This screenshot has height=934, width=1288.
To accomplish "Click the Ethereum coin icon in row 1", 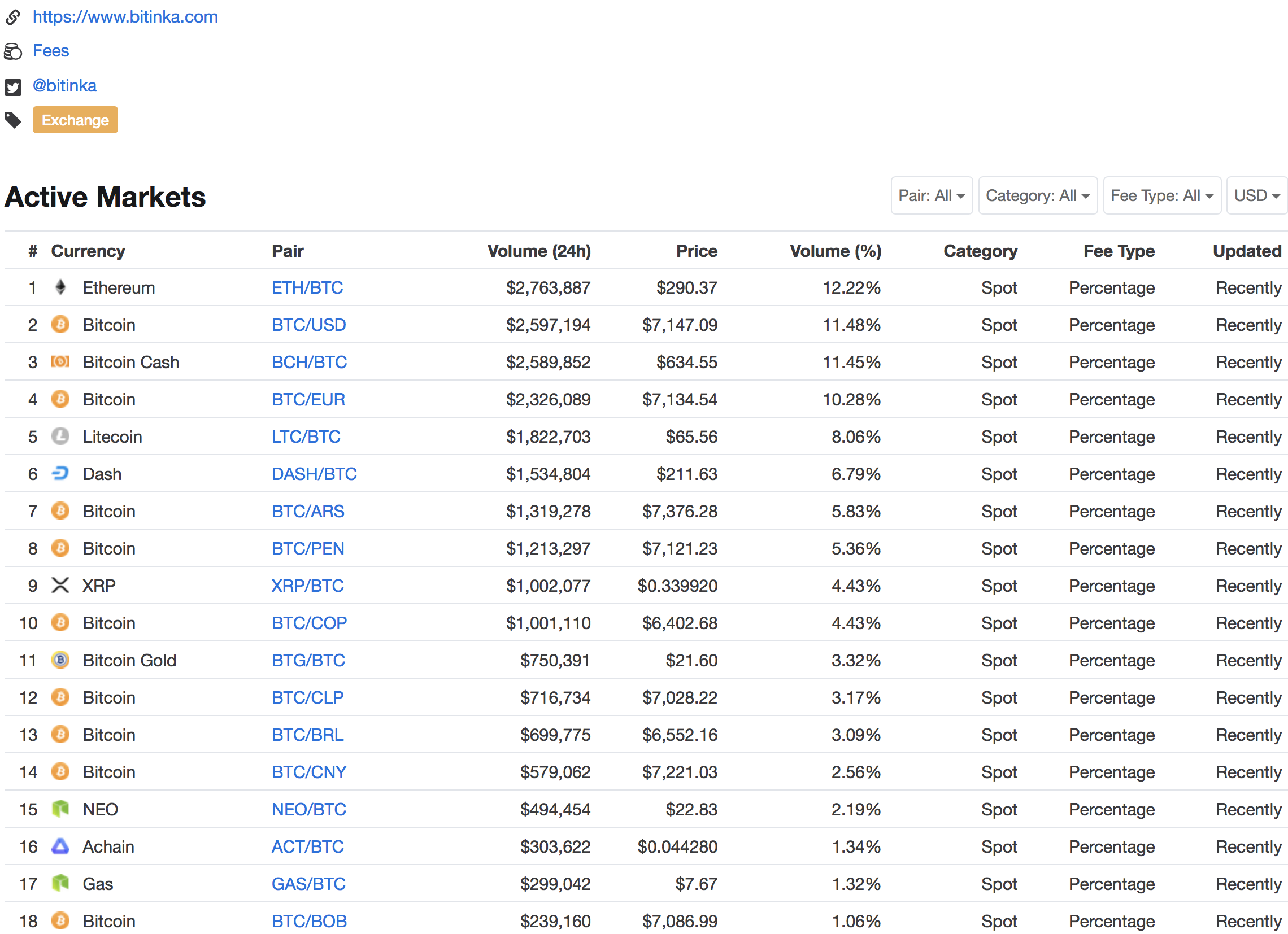I will point(60,287).
